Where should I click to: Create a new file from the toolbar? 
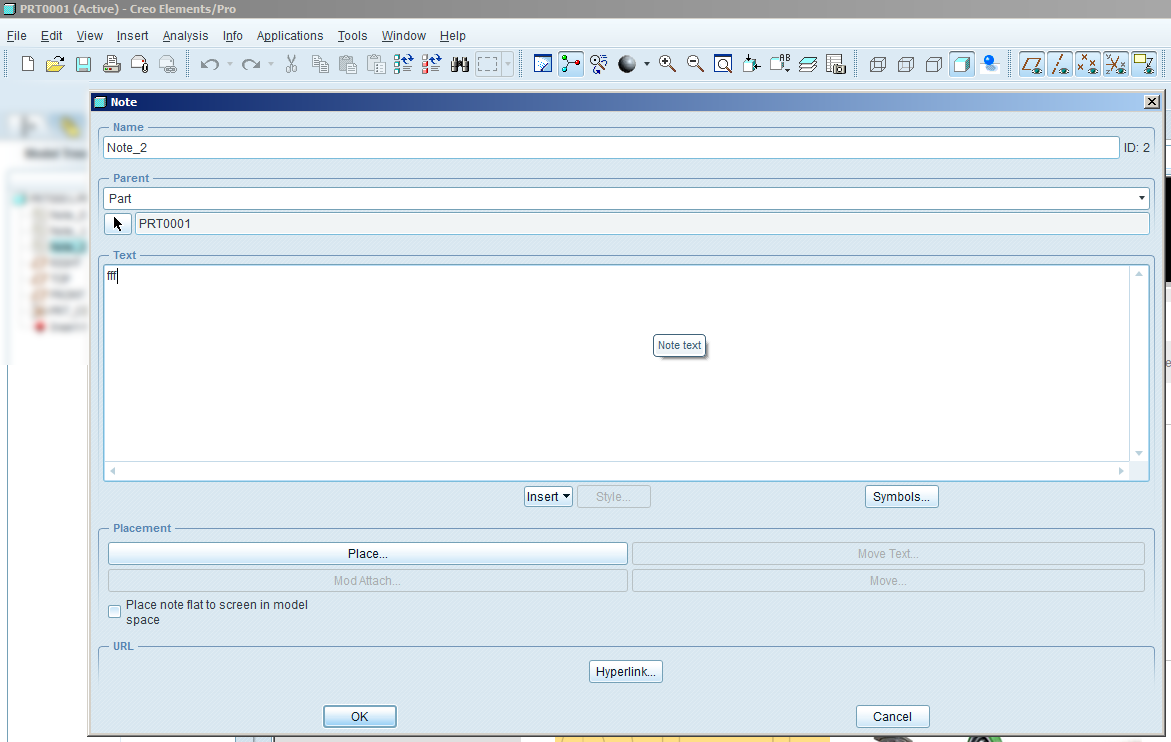28,64
